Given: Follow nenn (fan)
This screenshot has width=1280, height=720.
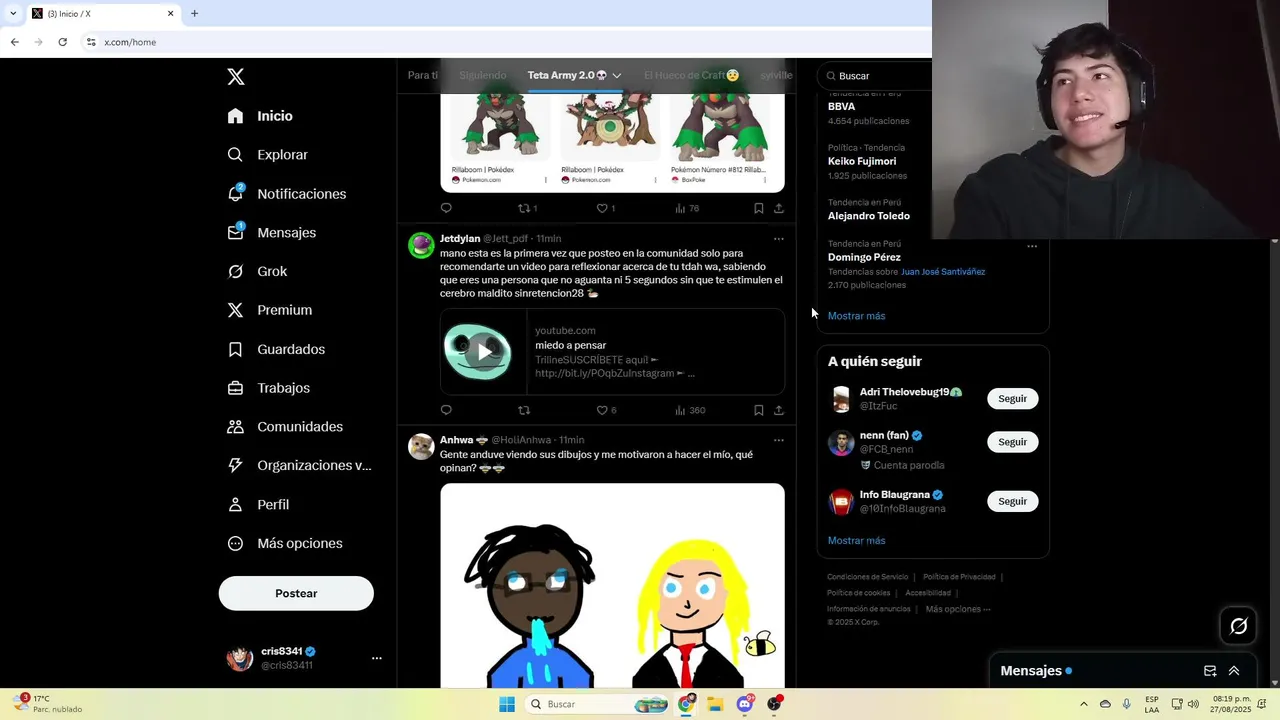Looking at the screenshot, I should click(1012, 442).
